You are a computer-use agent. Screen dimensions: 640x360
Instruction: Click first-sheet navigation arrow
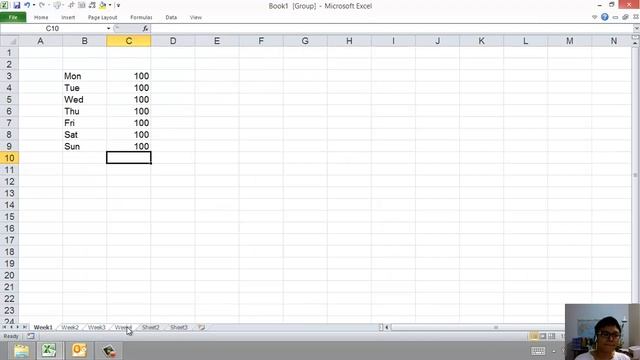(x=4, y=327)
